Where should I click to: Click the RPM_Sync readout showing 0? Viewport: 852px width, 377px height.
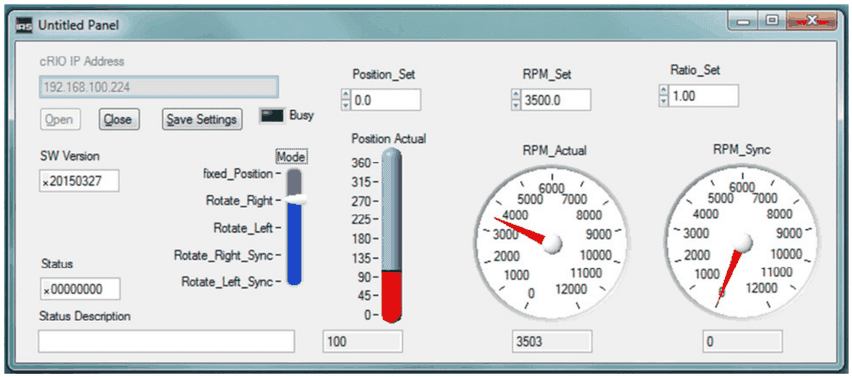point(742,341)
